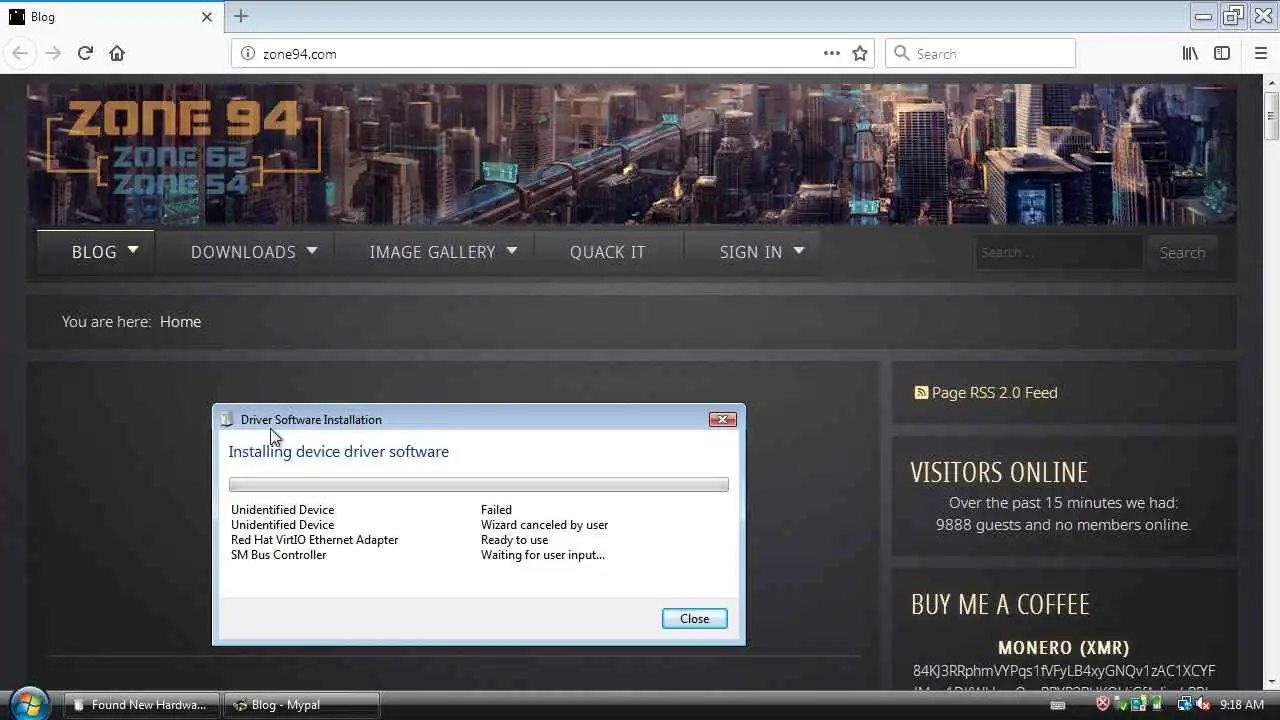Click the Home breadcrumb link
The image size is (1280, 720).
(180, 321)
